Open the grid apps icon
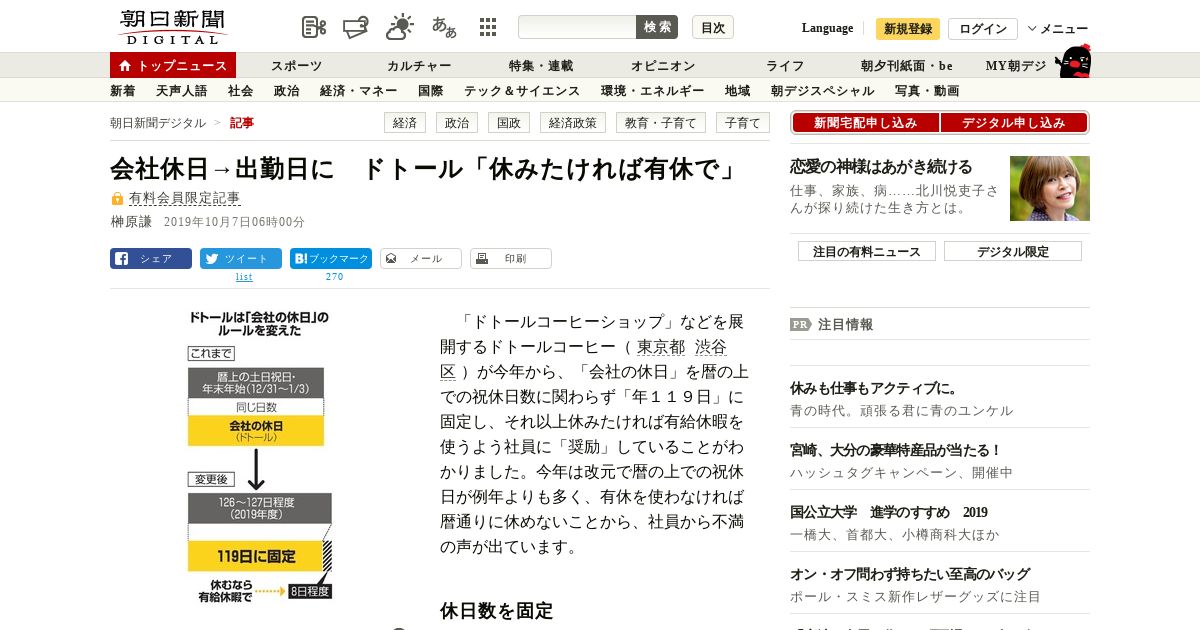 [488, 27]
